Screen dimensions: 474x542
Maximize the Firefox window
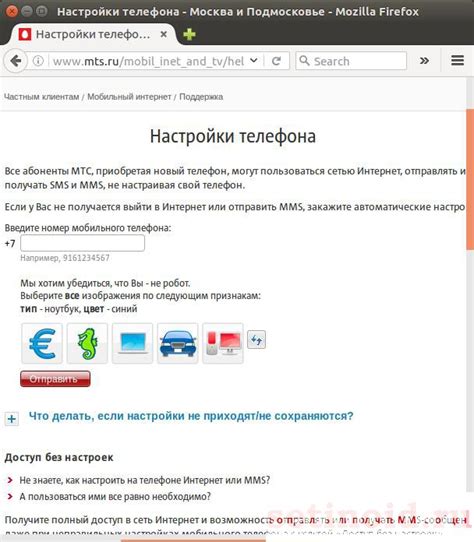click(42, 11)
